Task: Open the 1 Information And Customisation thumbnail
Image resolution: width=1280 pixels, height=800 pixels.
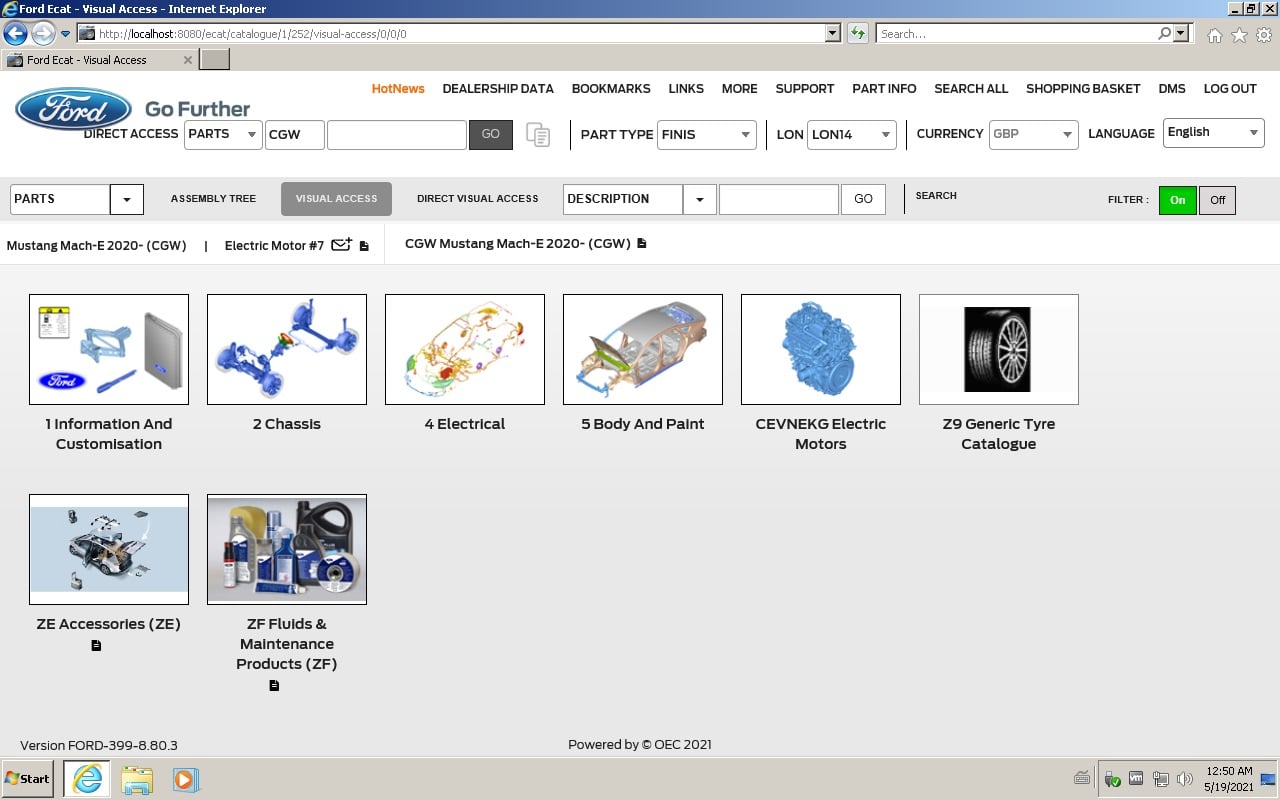Action: (x=109, y=349)
